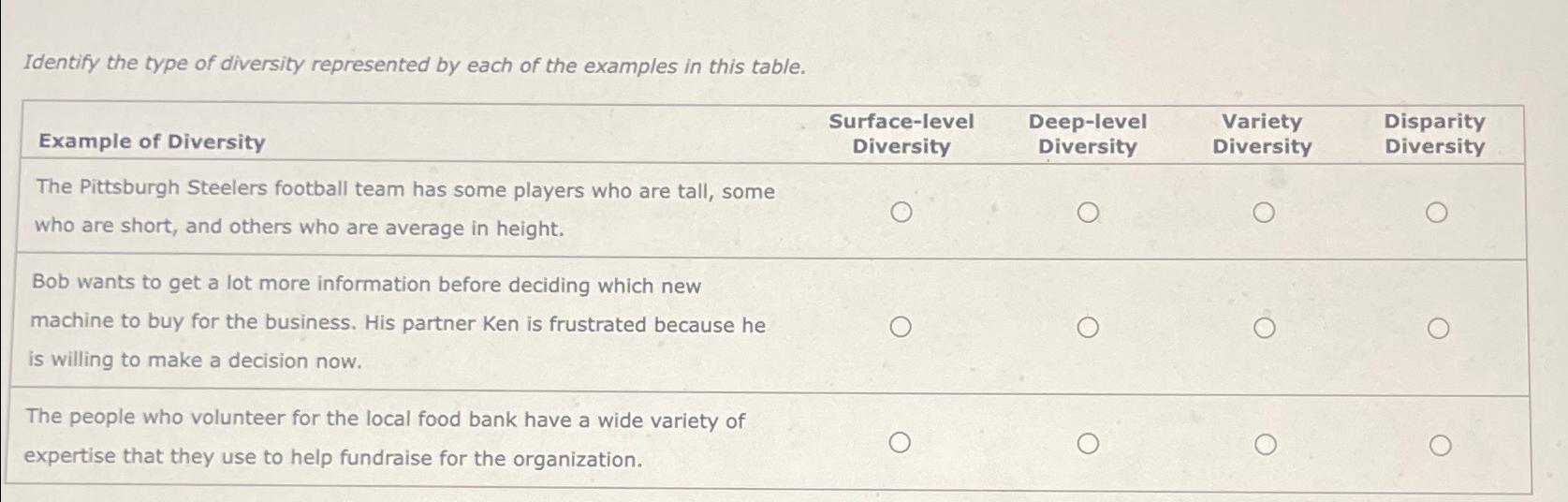Select Disparity Diversity for food bank row
The height and width of the screenshot is (502, 1568).
pyautogui.click(x=1440, y=446)
